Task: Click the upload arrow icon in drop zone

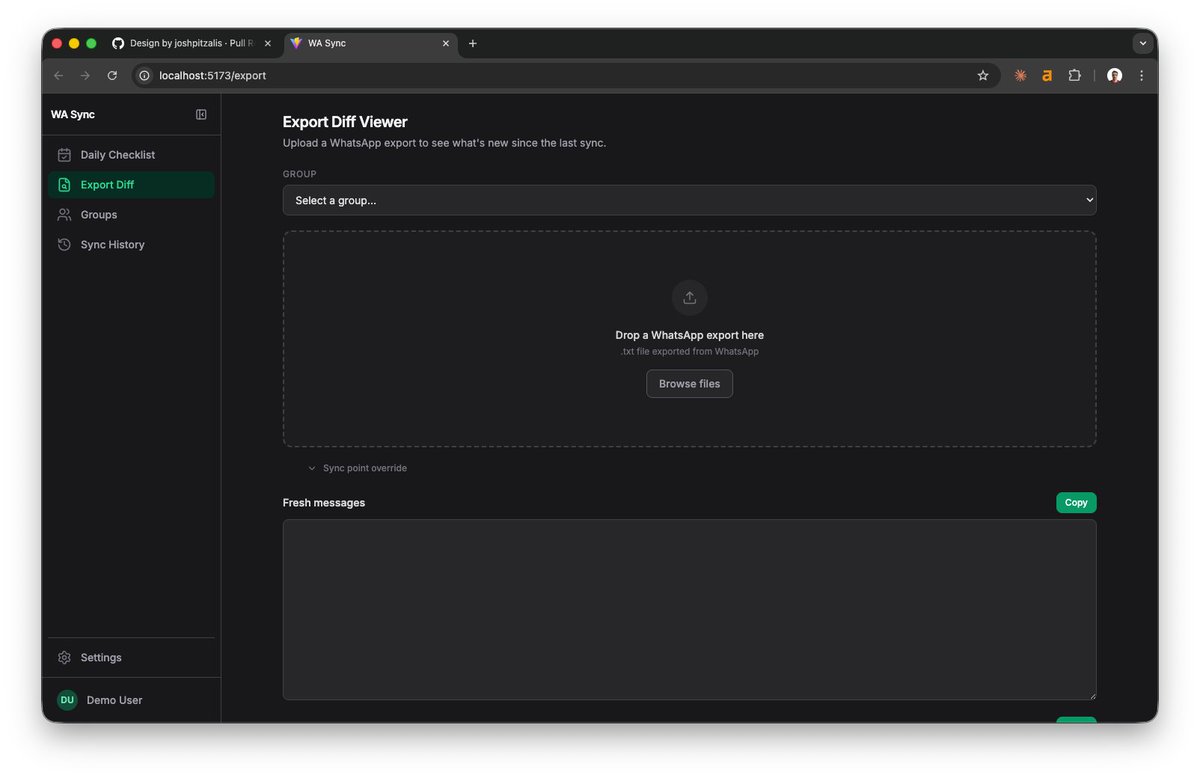Action: (x=690, y=298)
